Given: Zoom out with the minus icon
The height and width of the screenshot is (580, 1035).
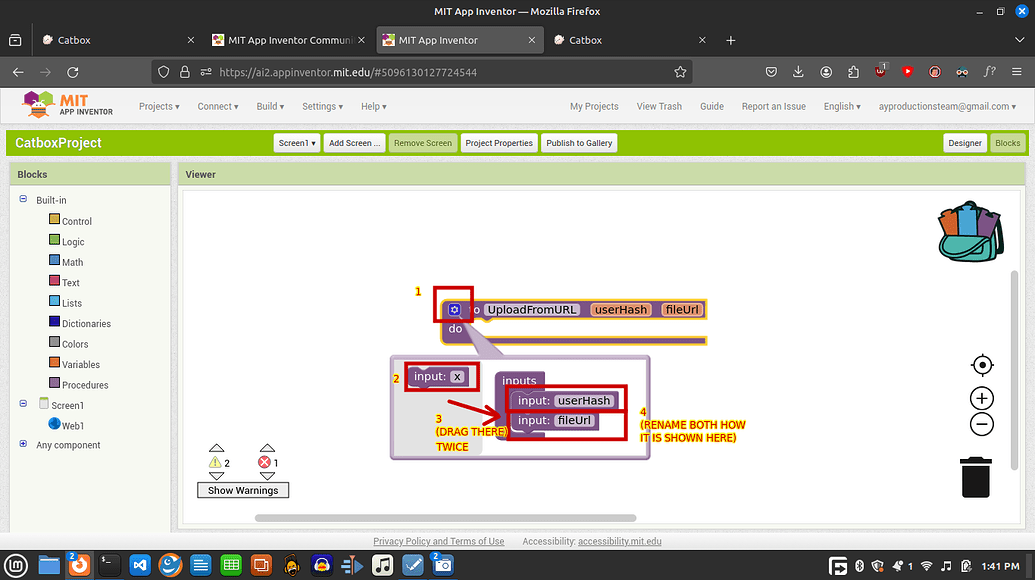Looking at the screenshot, I should click(981, 423).
